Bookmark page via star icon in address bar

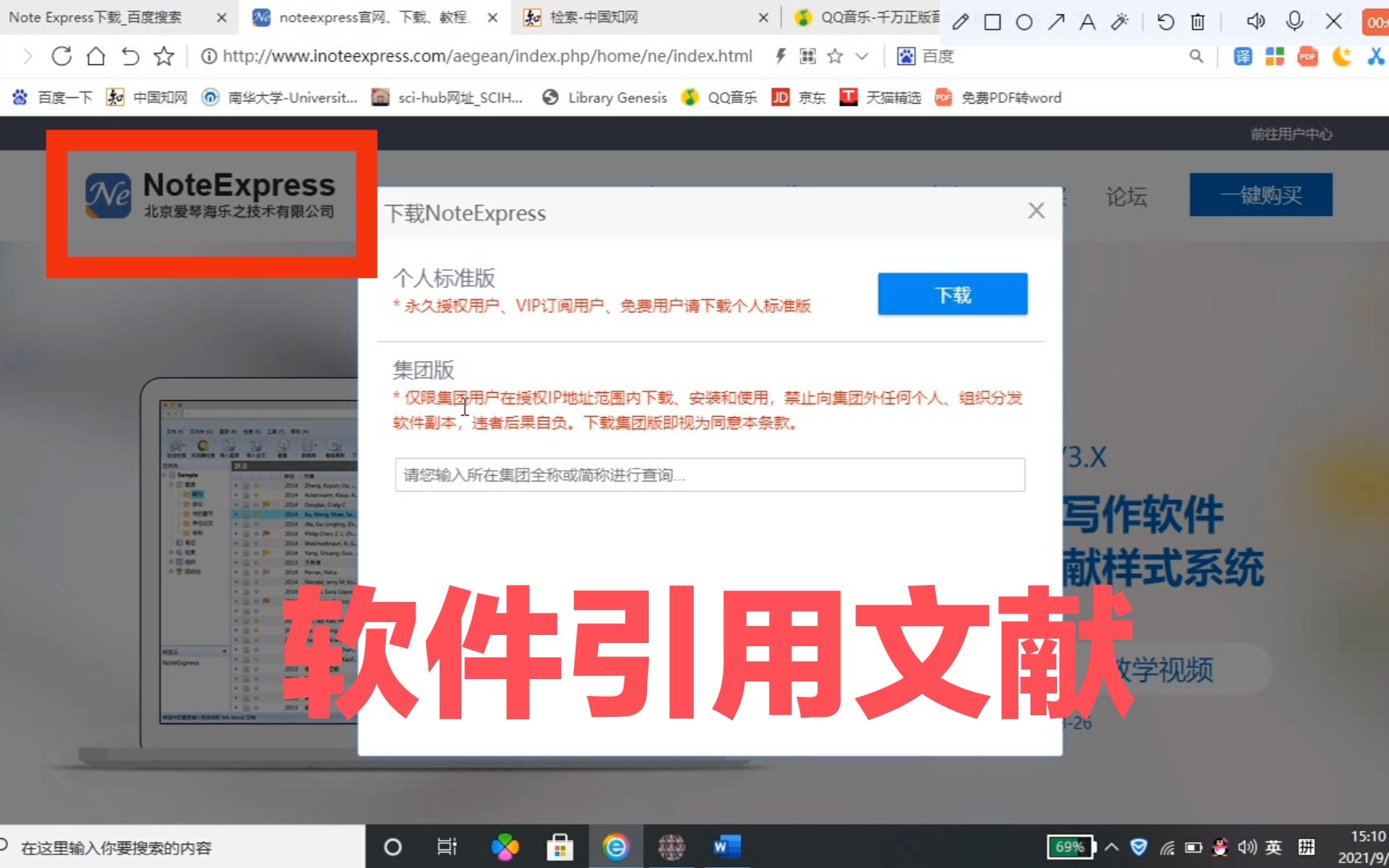835,55
